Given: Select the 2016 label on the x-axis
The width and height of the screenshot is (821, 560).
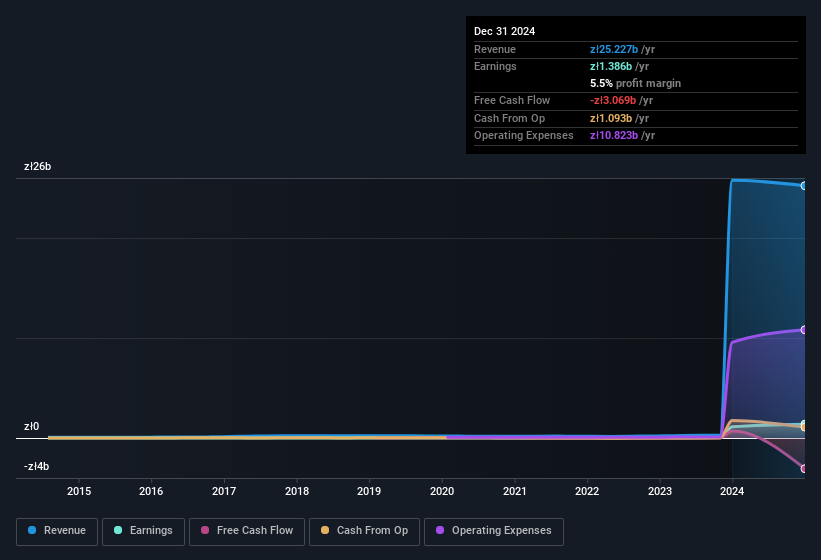Looking at the screenshot, I should [151, 491].
